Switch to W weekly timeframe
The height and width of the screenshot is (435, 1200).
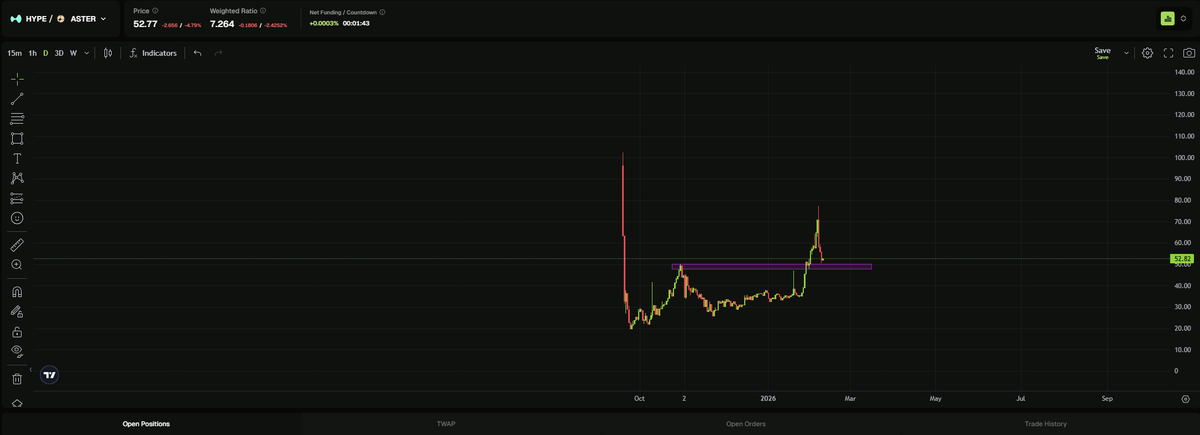click(x=73, y=53)
